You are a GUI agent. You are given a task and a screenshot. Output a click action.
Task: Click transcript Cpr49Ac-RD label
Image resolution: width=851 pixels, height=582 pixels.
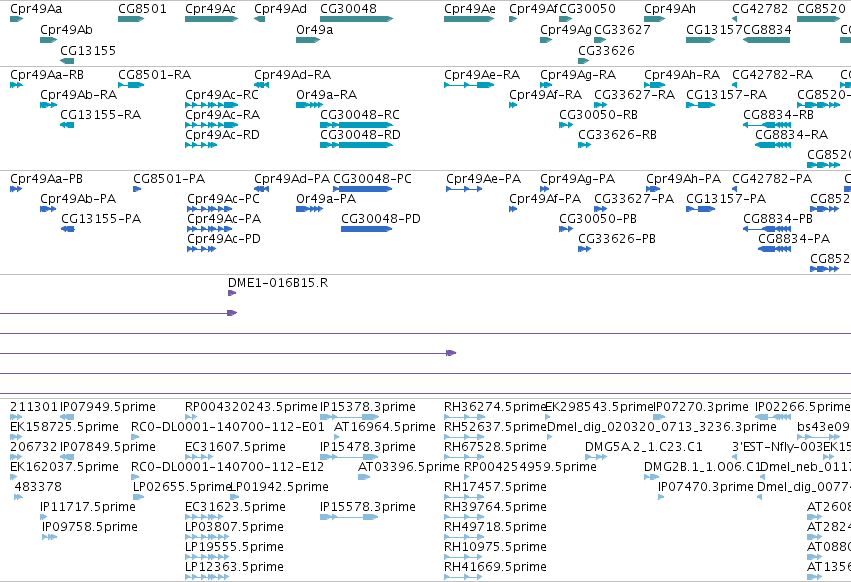click(x=223, y=135)
